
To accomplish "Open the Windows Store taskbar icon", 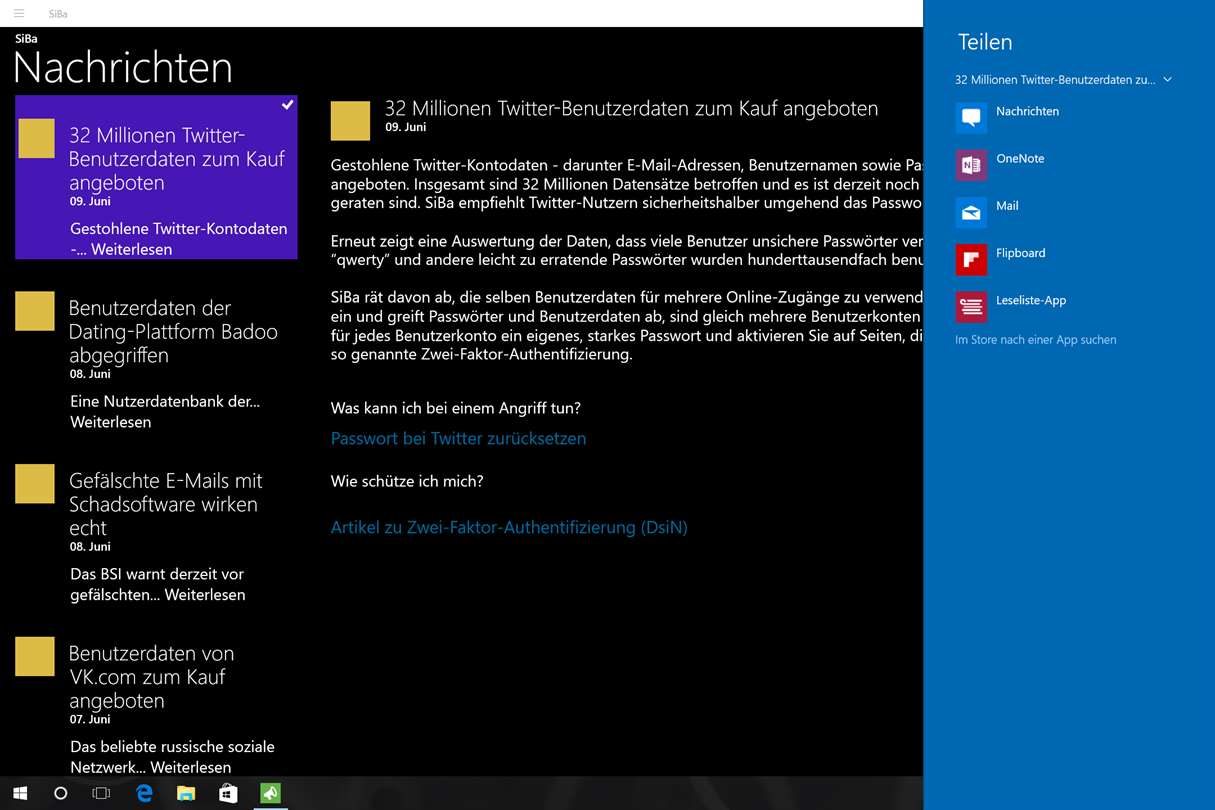I will click(228, 793).
